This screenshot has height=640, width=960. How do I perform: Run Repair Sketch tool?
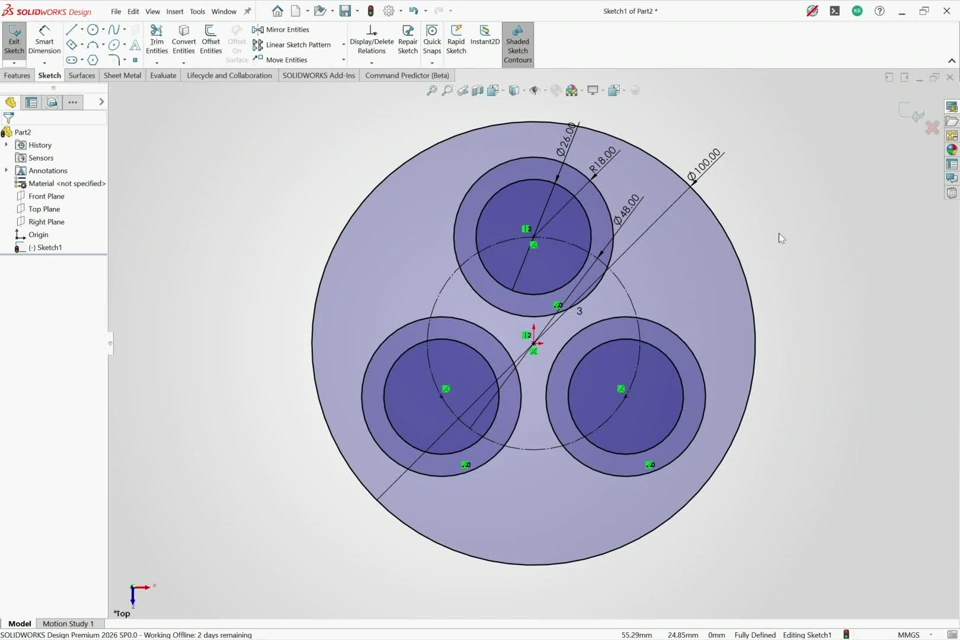[408, 40]
